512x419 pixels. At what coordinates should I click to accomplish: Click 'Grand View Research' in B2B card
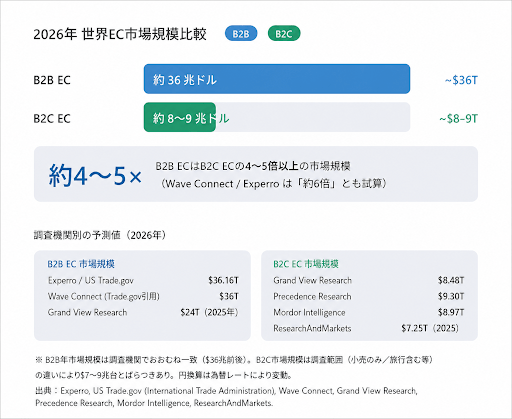coord(87,312)
